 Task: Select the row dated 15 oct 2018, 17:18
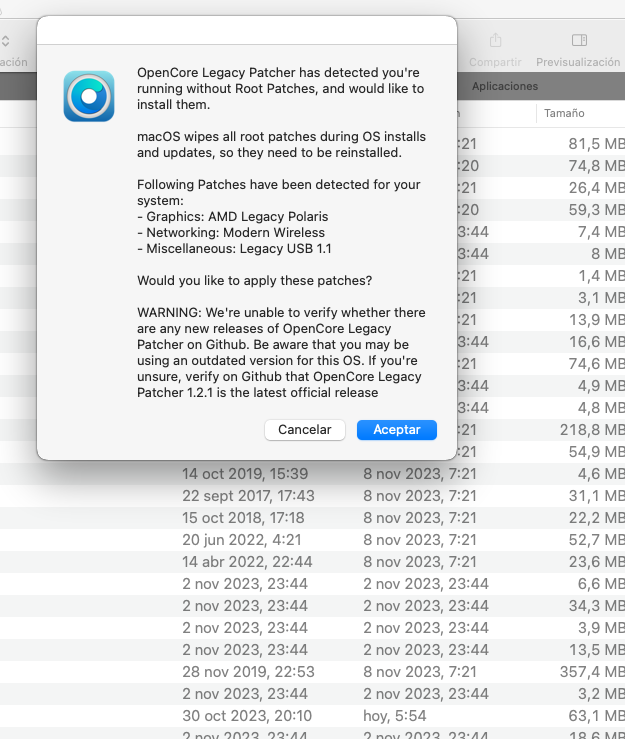coord(312,518)
